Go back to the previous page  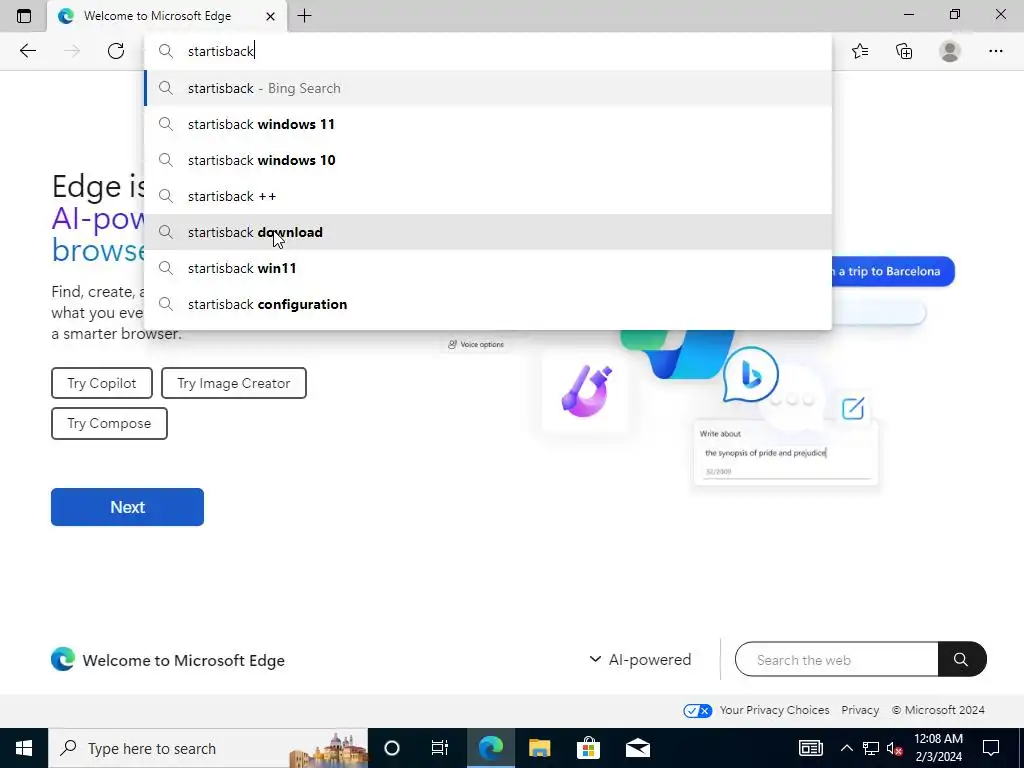[x=27, y=51]
